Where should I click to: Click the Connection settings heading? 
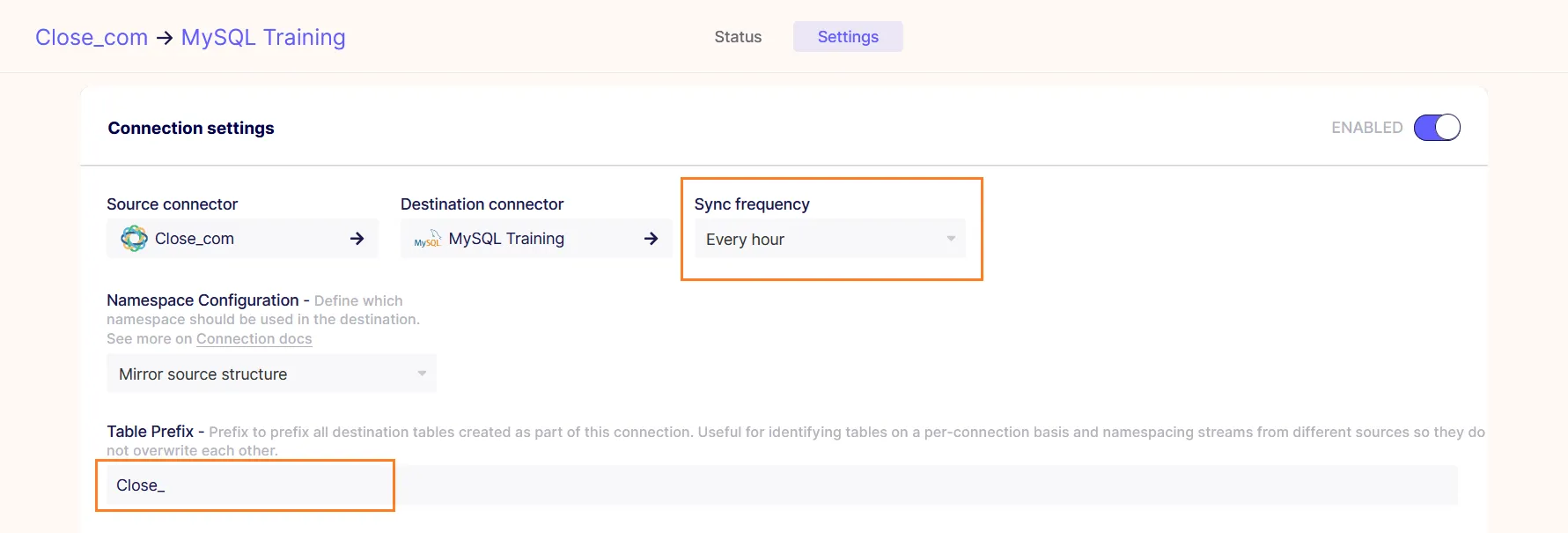[191, 128]
